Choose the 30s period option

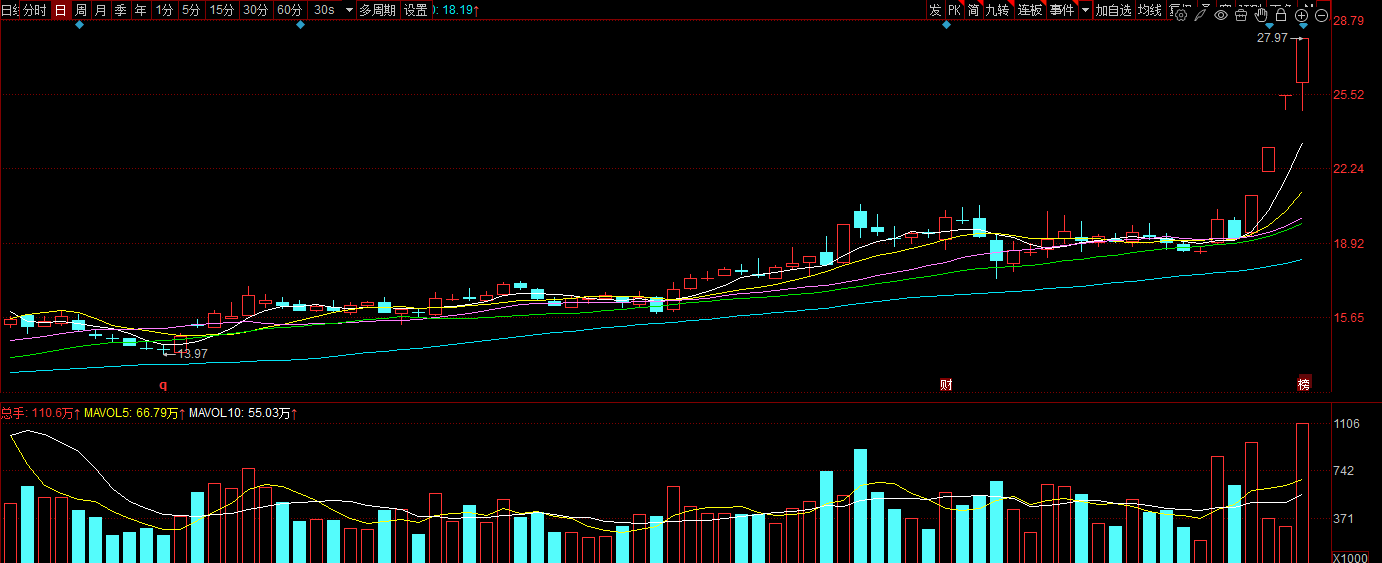(324, 10)
